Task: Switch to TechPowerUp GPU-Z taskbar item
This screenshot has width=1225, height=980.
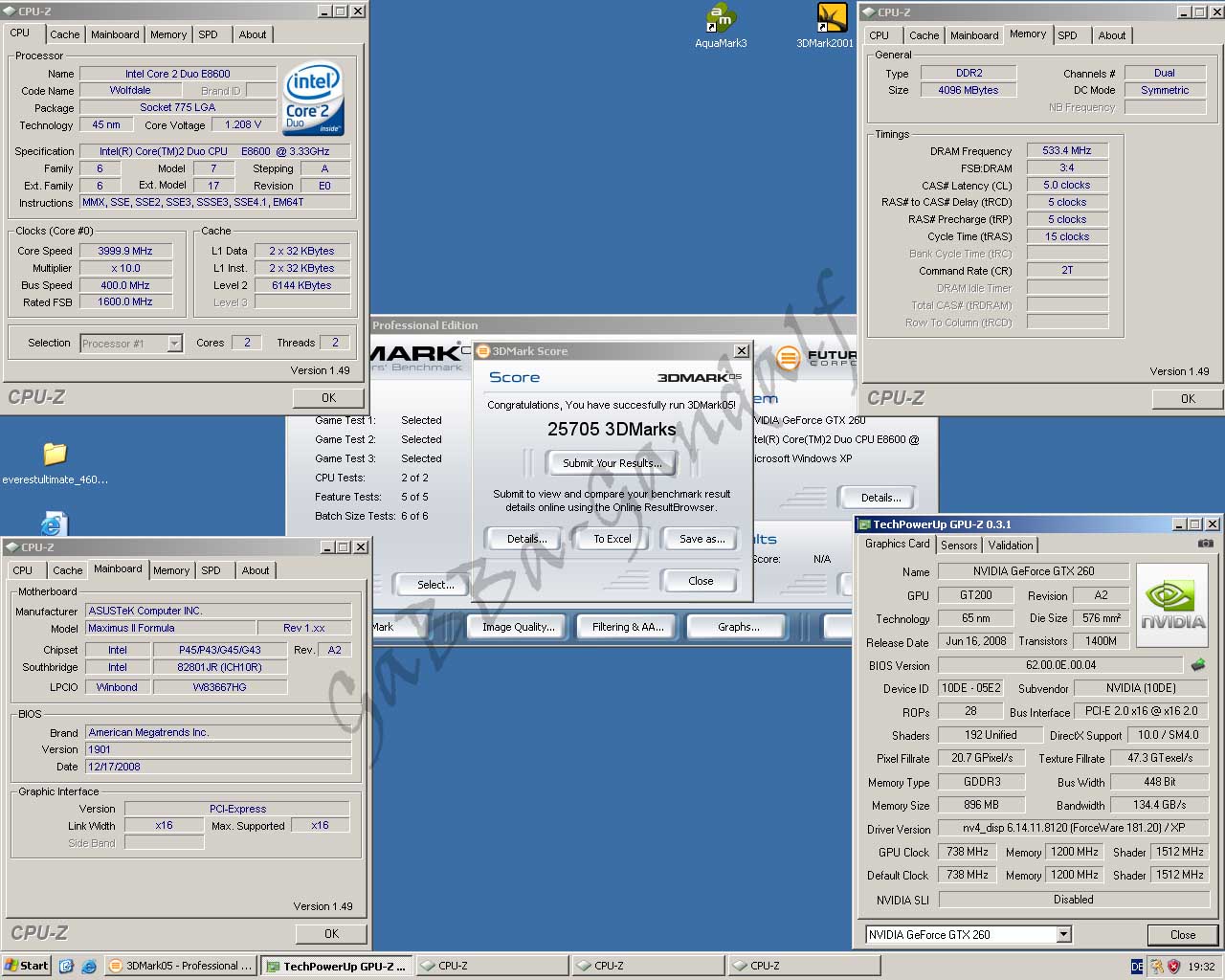Action: pyautogui.click(x=337, y=967)
